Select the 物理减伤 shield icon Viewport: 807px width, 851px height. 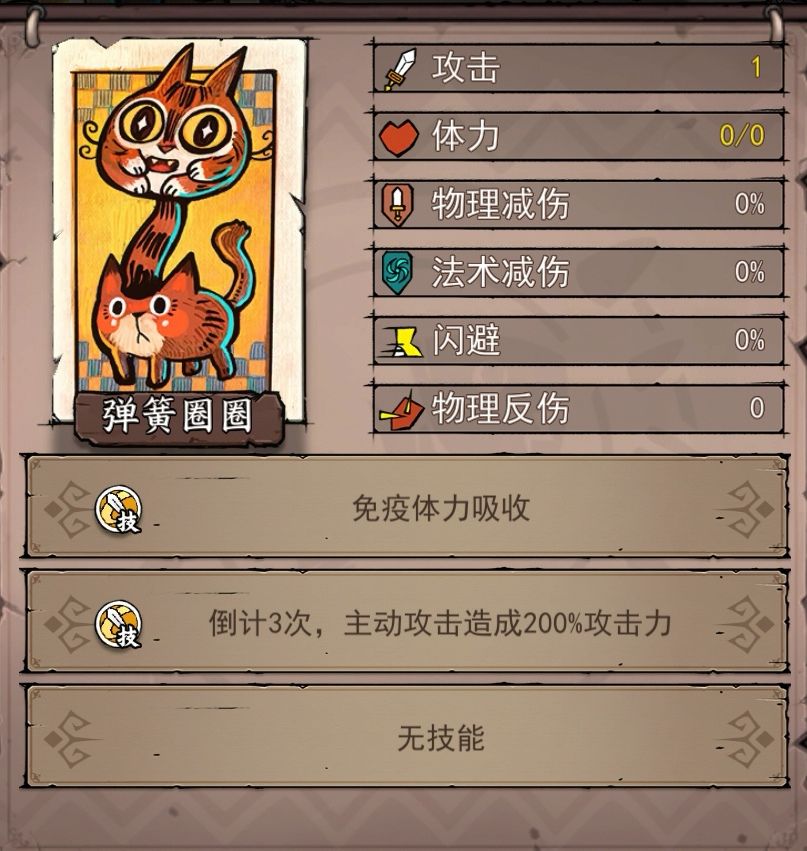pyautogui.click(x=398, y=205)
